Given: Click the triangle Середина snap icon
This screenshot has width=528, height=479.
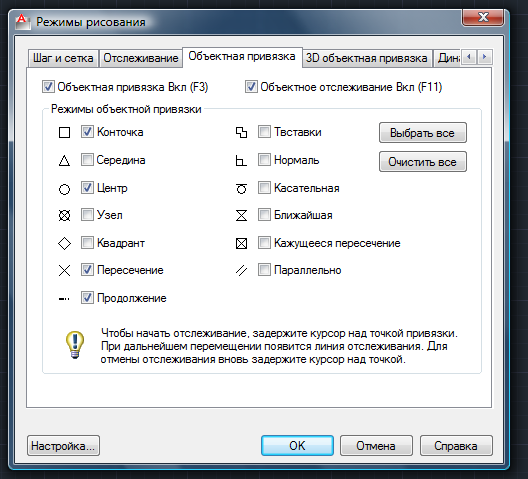Looking at the screenshot, I should [x=64, y=161].
